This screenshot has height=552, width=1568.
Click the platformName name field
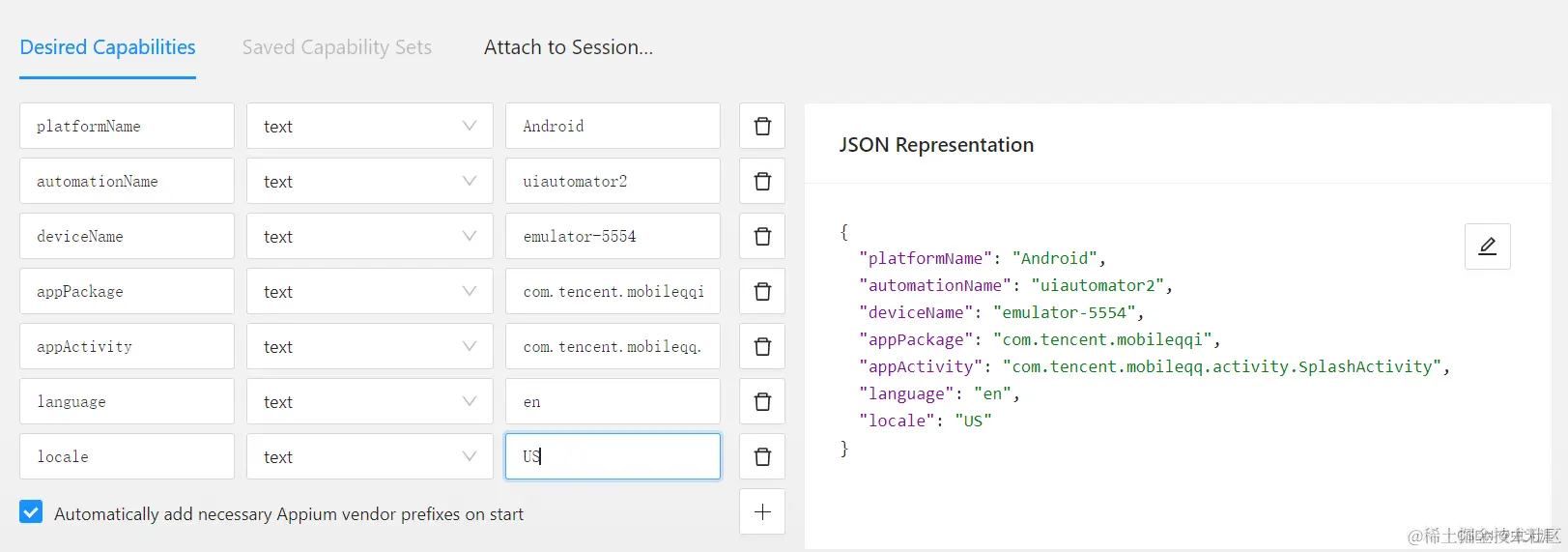pyautogui.click(x=127, y=126)
